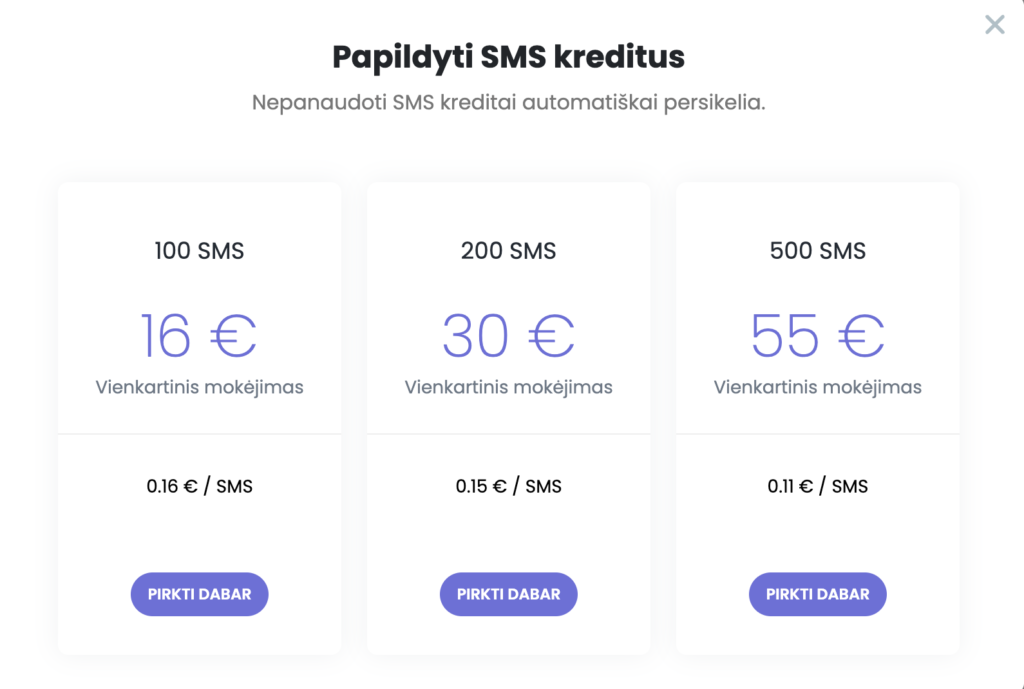The image size is (1024, 689).
Task: Select the 500 SMS plan title
Action: [x=817, y=251]
